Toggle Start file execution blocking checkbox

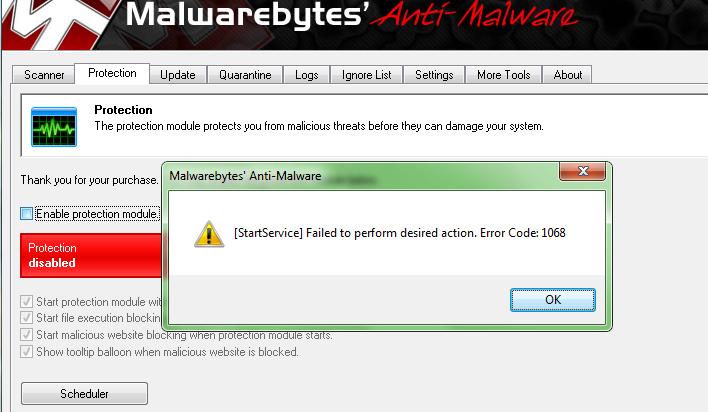[x=27, y=318]
